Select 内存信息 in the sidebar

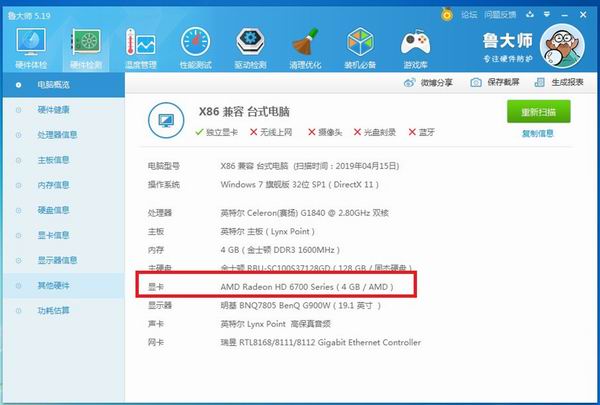[x=64, y=185]
